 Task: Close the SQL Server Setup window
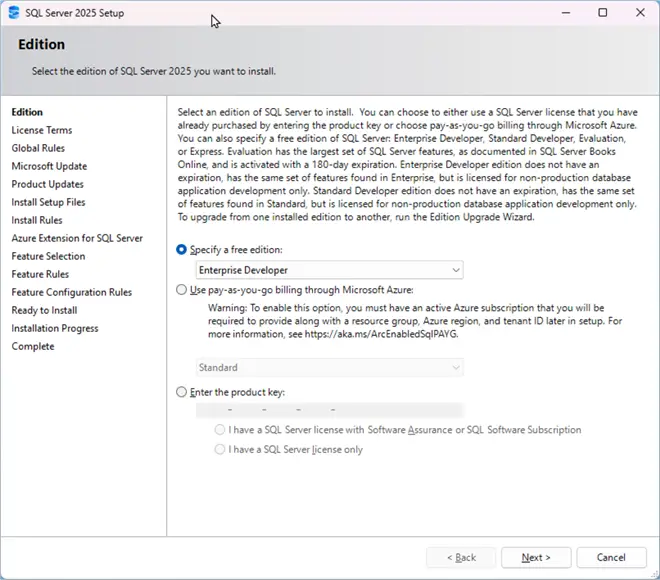[640, 13]
